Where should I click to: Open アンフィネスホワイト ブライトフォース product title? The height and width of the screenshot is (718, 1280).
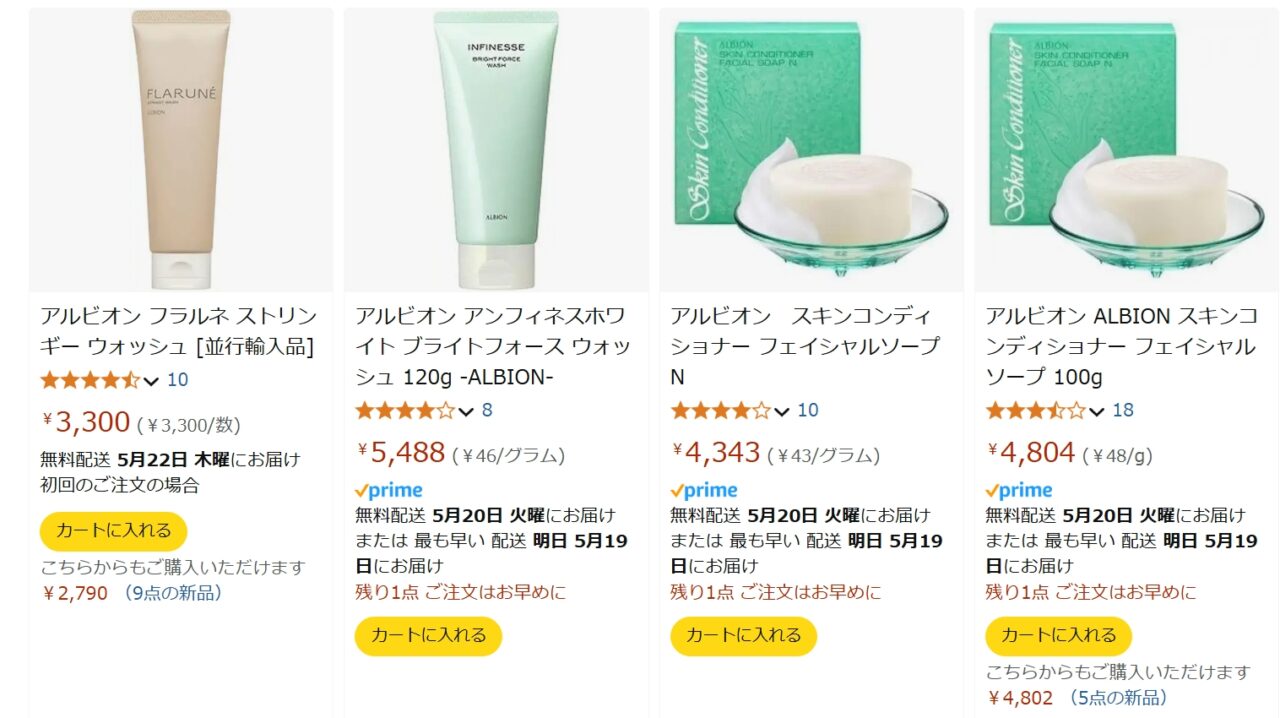click(493, 347)
